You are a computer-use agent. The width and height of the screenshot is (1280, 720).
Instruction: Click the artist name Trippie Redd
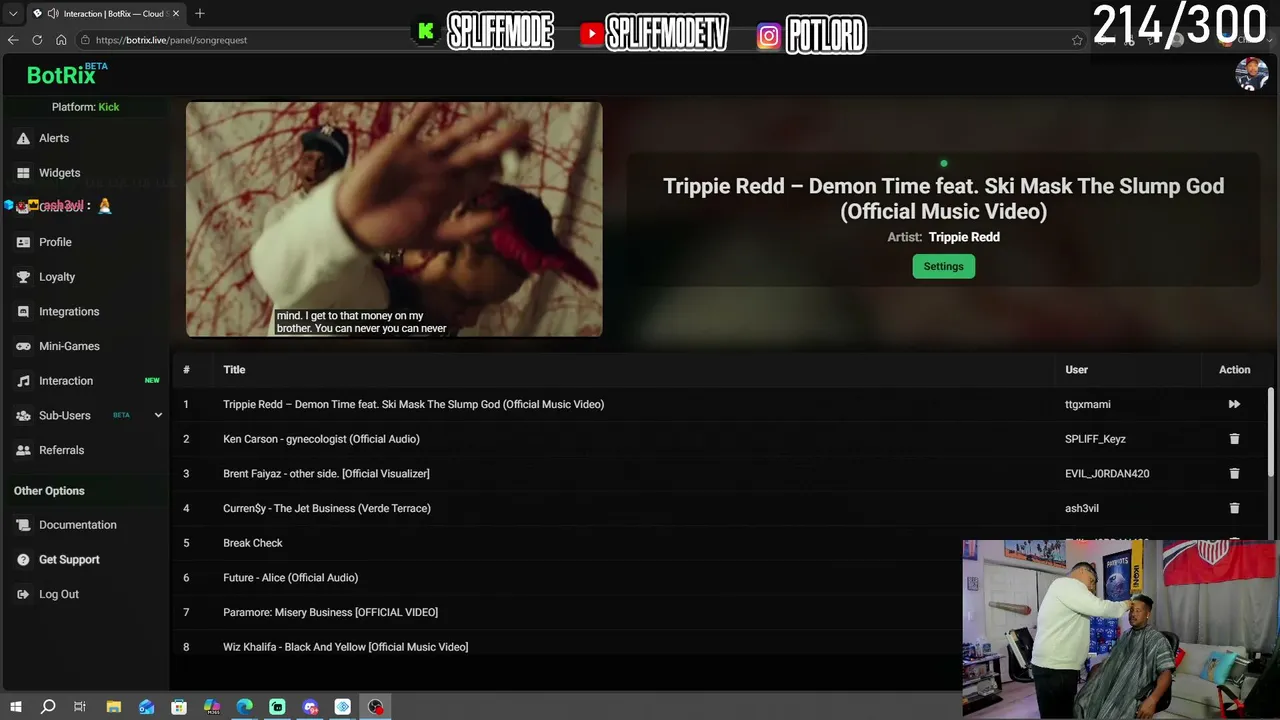(x=964, y=237)
